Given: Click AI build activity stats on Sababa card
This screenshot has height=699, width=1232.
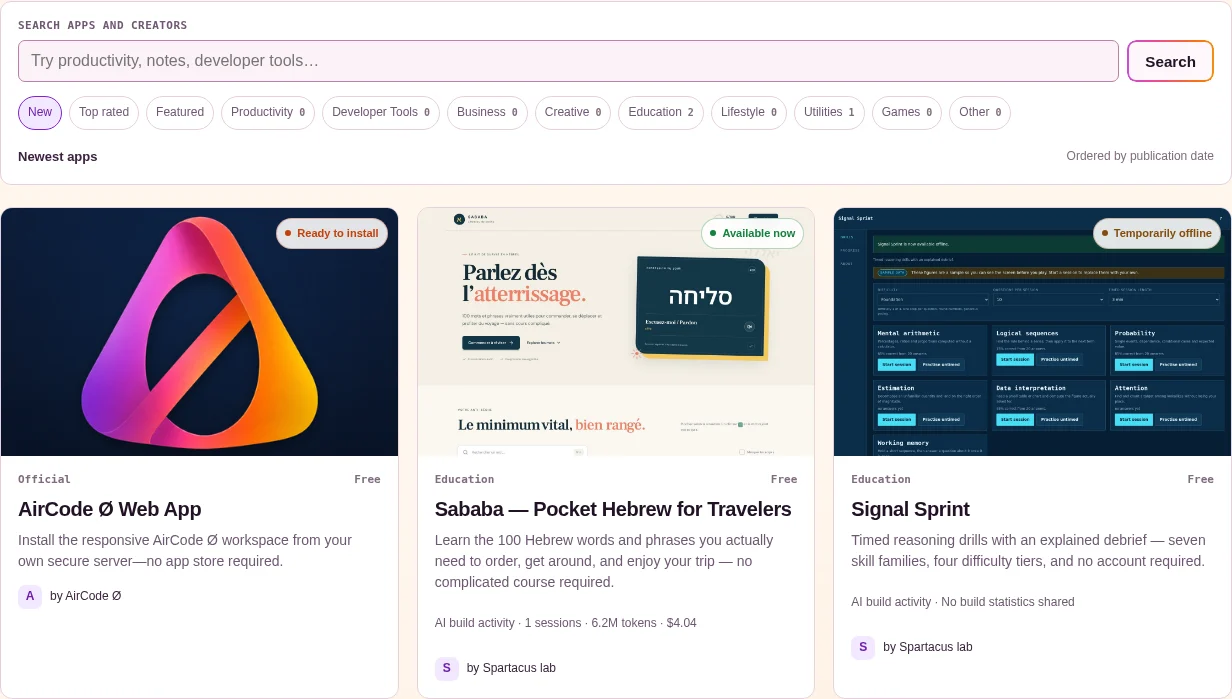Looking at the screenshot, I should [566, 623].
